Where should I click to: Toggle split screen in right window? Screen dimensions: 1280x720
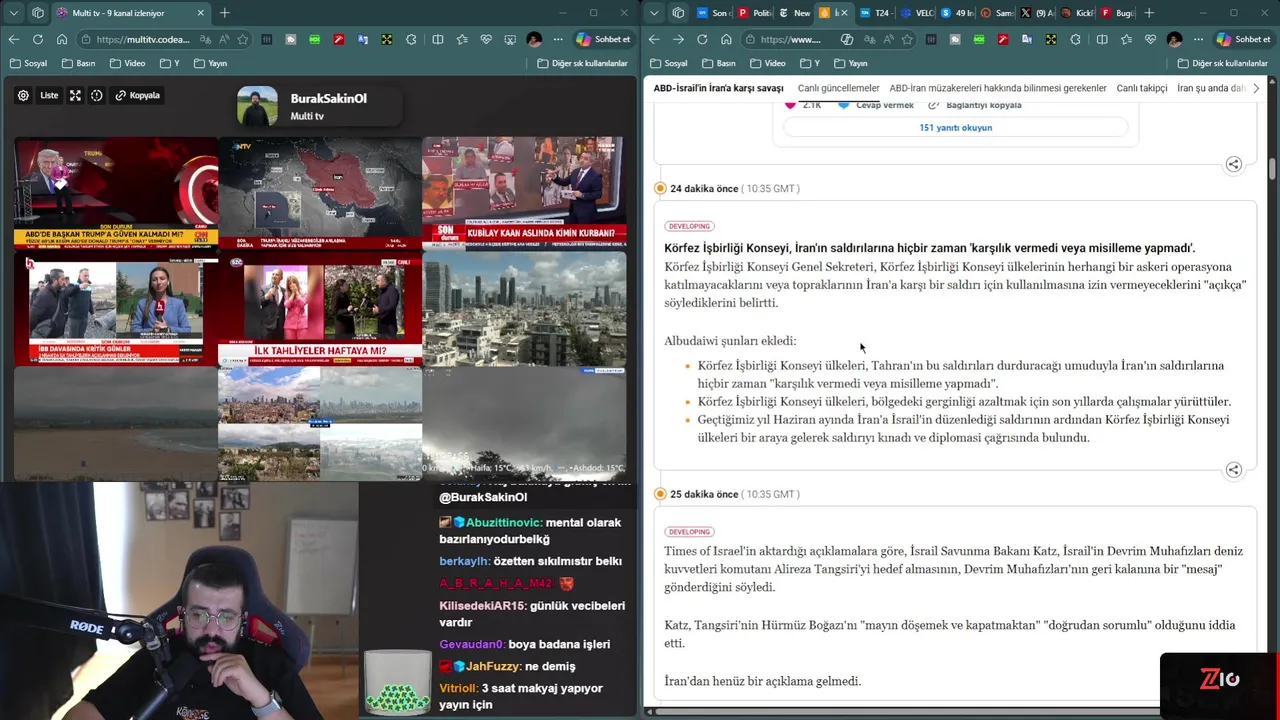click(x=1102, y=39)
